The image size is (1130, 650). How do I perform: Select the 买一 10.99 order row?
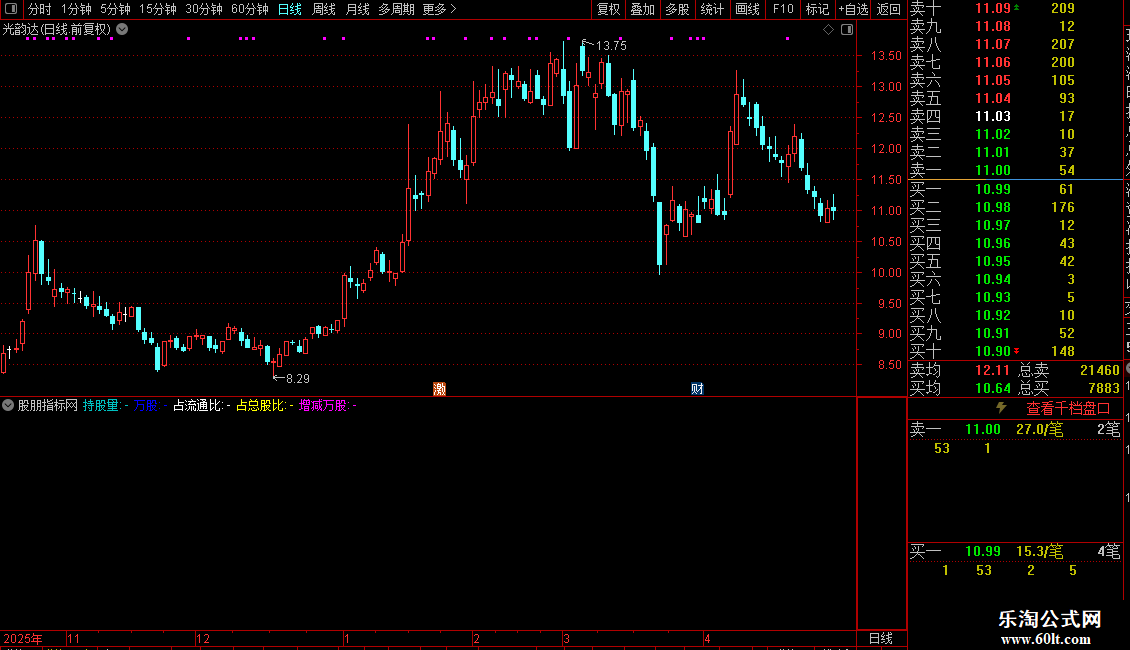pos(1015,190)
